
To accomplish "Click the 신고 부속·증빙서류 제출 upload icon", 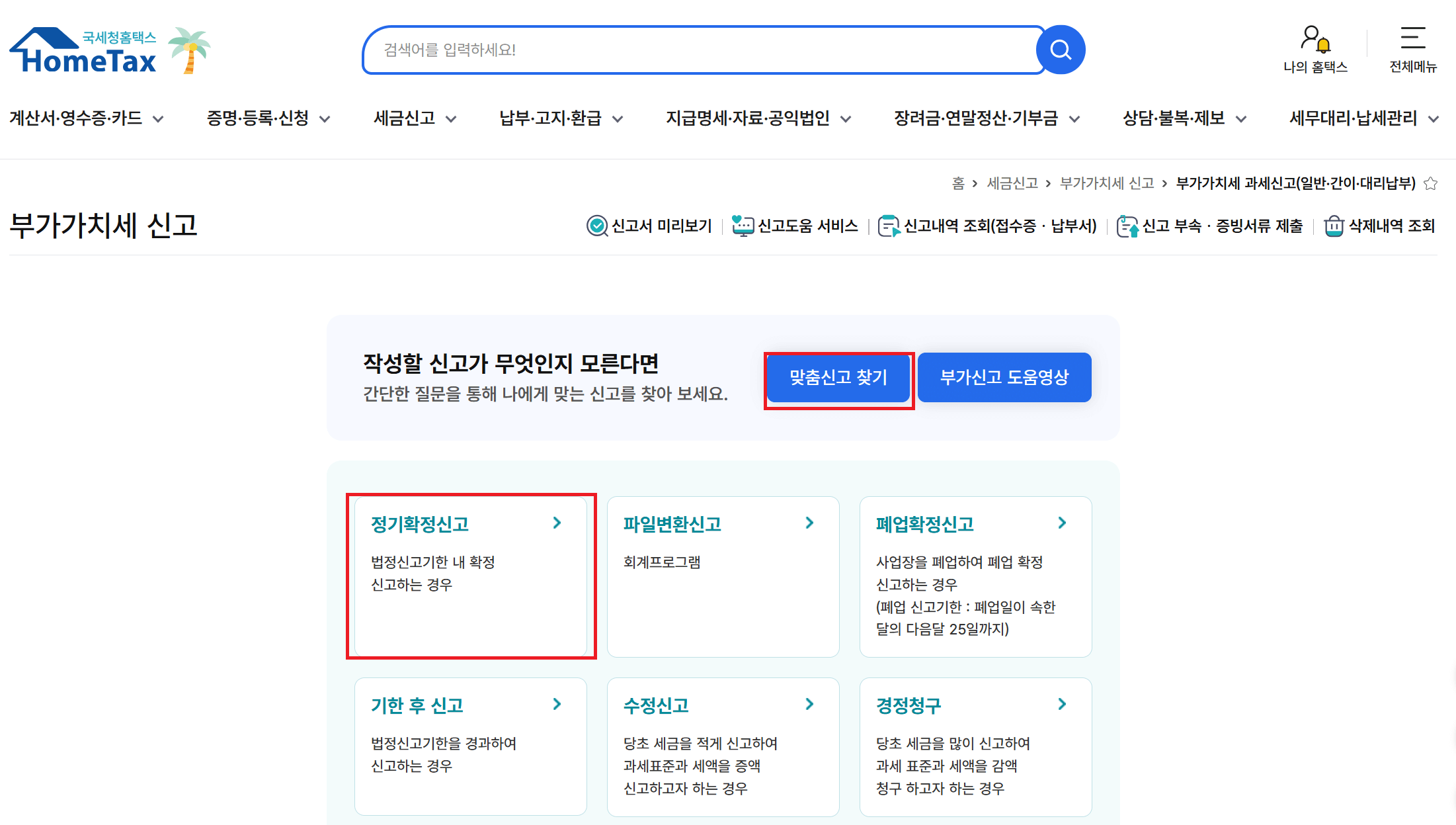I will pos(1127,226).
